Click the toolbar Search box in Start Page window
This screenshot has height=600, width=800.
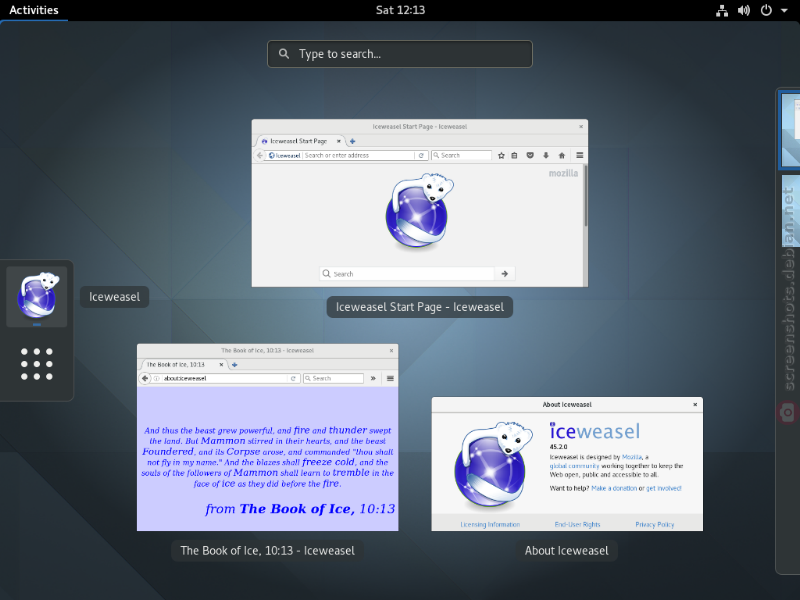point(462,156)
